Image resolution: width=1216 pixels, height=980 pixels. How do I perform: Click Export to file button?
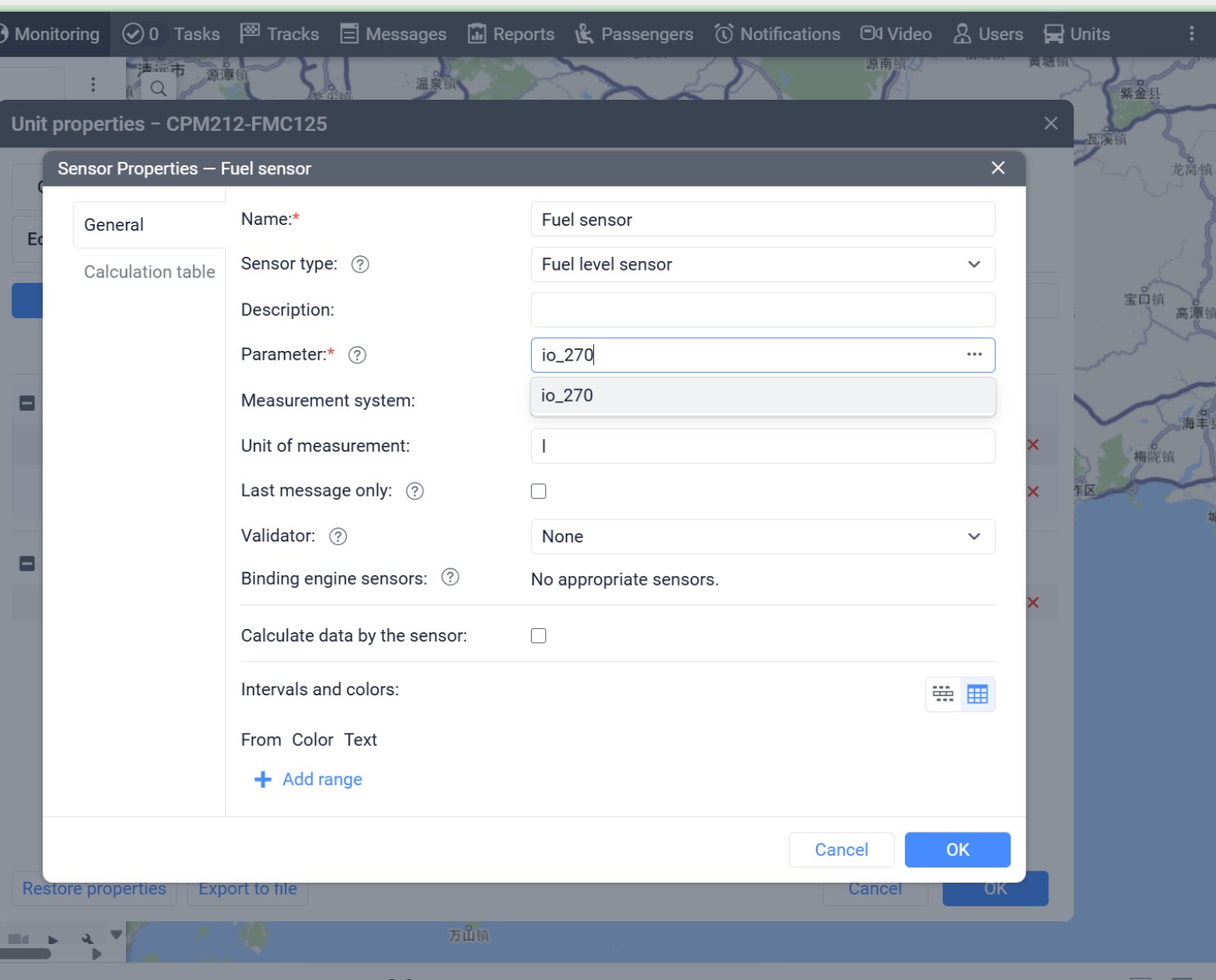pos(248,889)
